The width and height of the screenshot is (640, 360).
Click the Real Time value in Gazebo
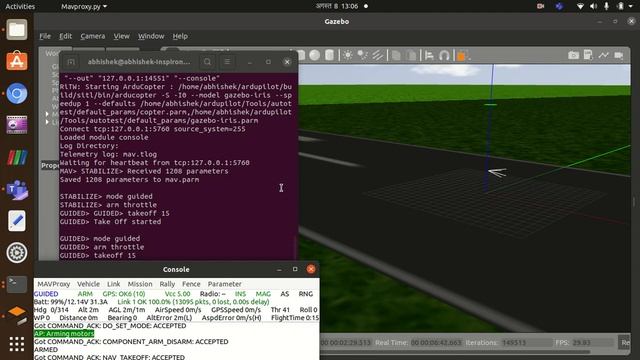pos(436,342)
